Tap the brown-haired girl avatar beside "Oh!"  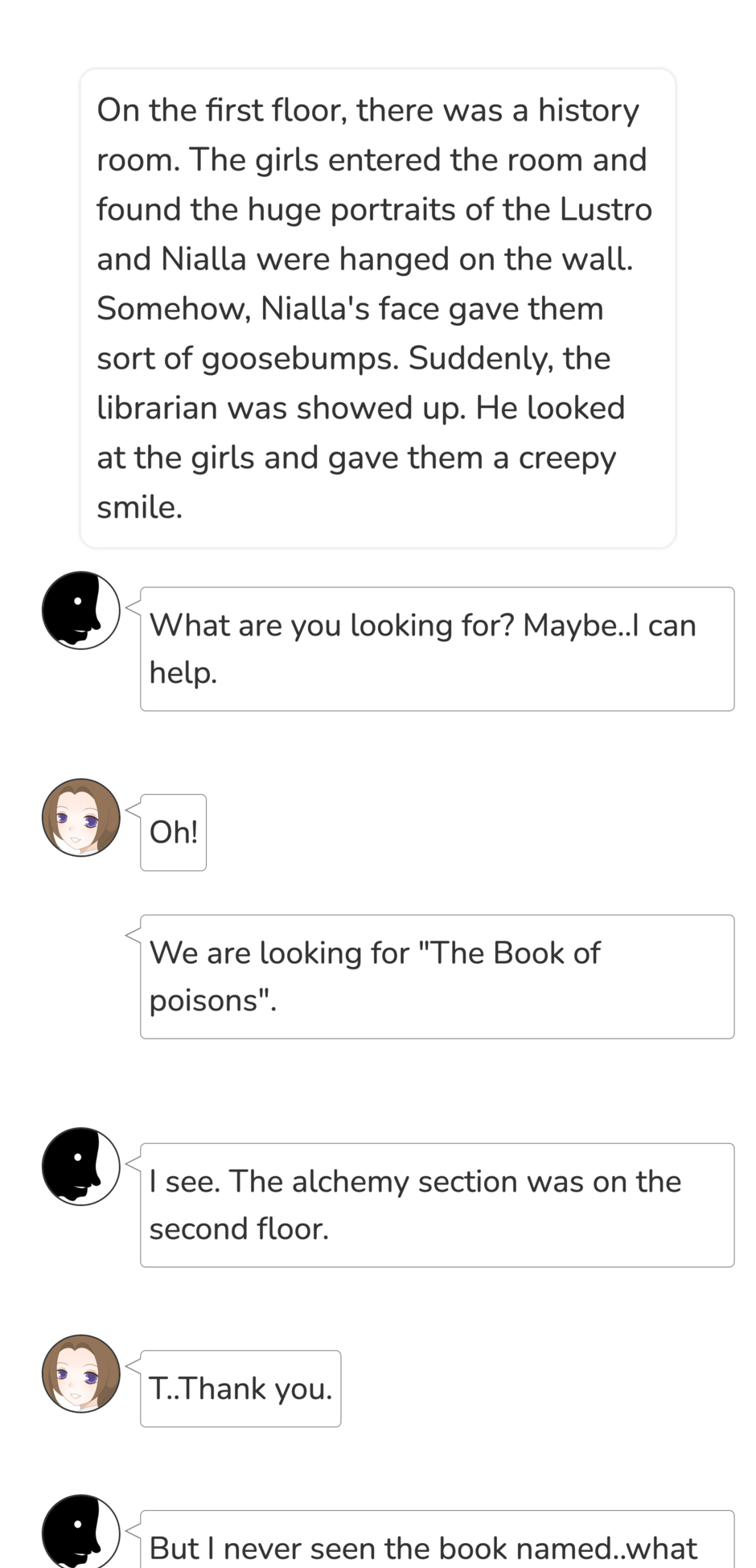tap(80, 817)
